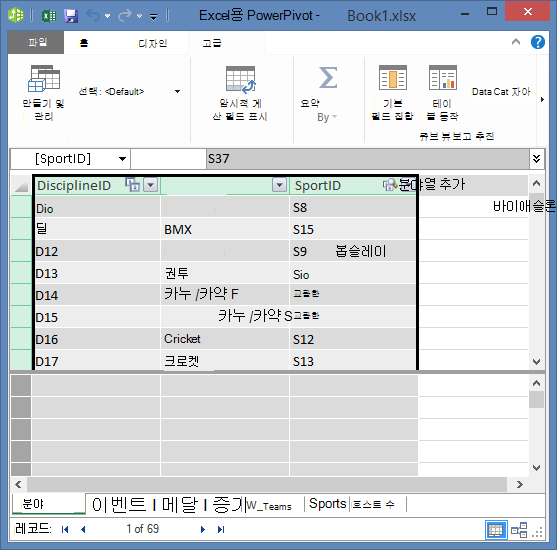This screenshot has width=557, height=550.
Task: Expand the ribbon overflow arrow
Action: coord(542,99)
